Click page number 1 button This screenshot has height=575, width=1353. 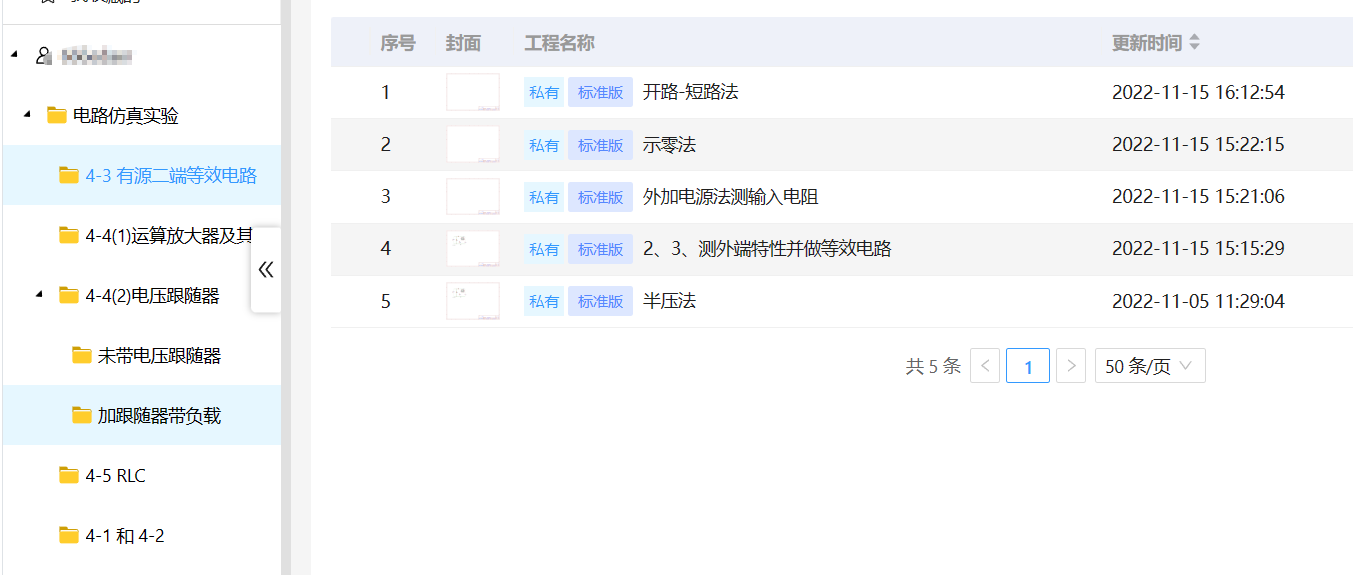tap(1028, 366)
